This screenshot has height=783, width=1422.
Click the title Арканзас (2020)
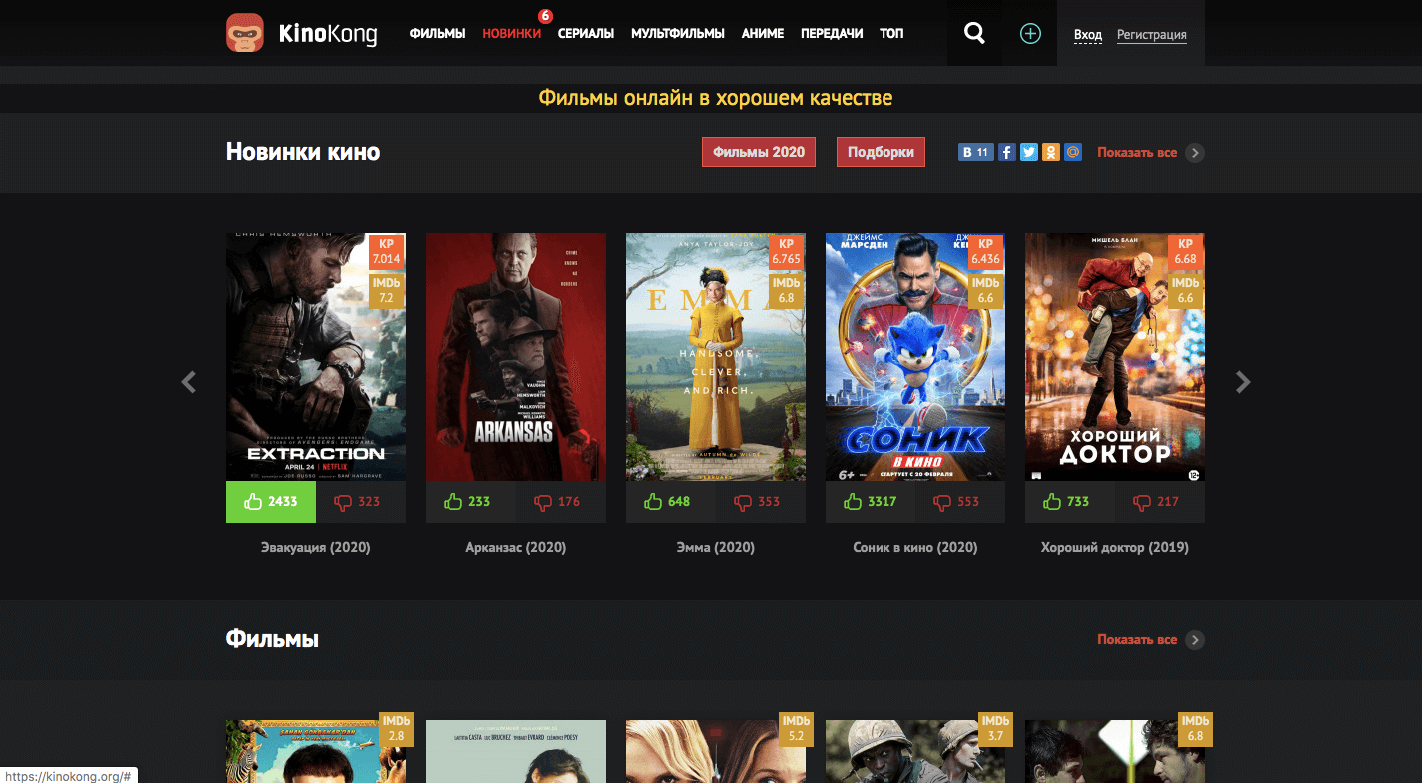click(x=516, y=548)
